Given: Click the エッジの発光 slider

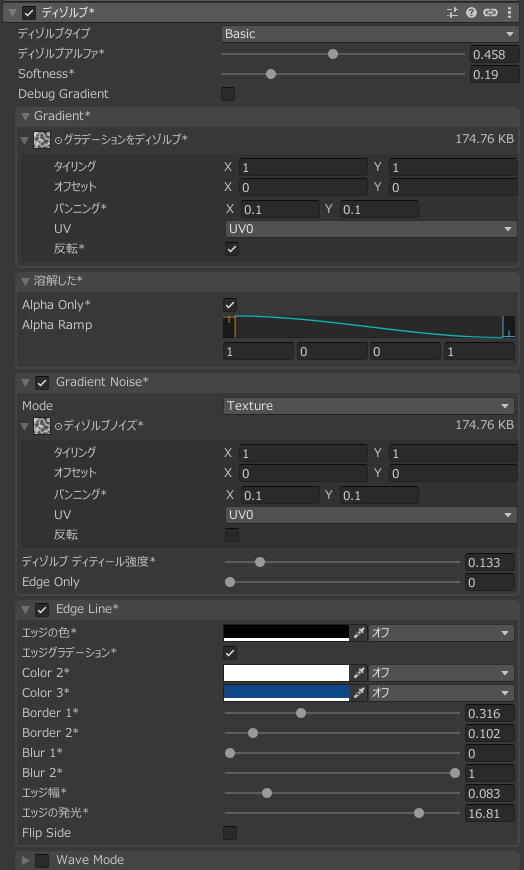Looking at the screenshot, I should (342, 813).
